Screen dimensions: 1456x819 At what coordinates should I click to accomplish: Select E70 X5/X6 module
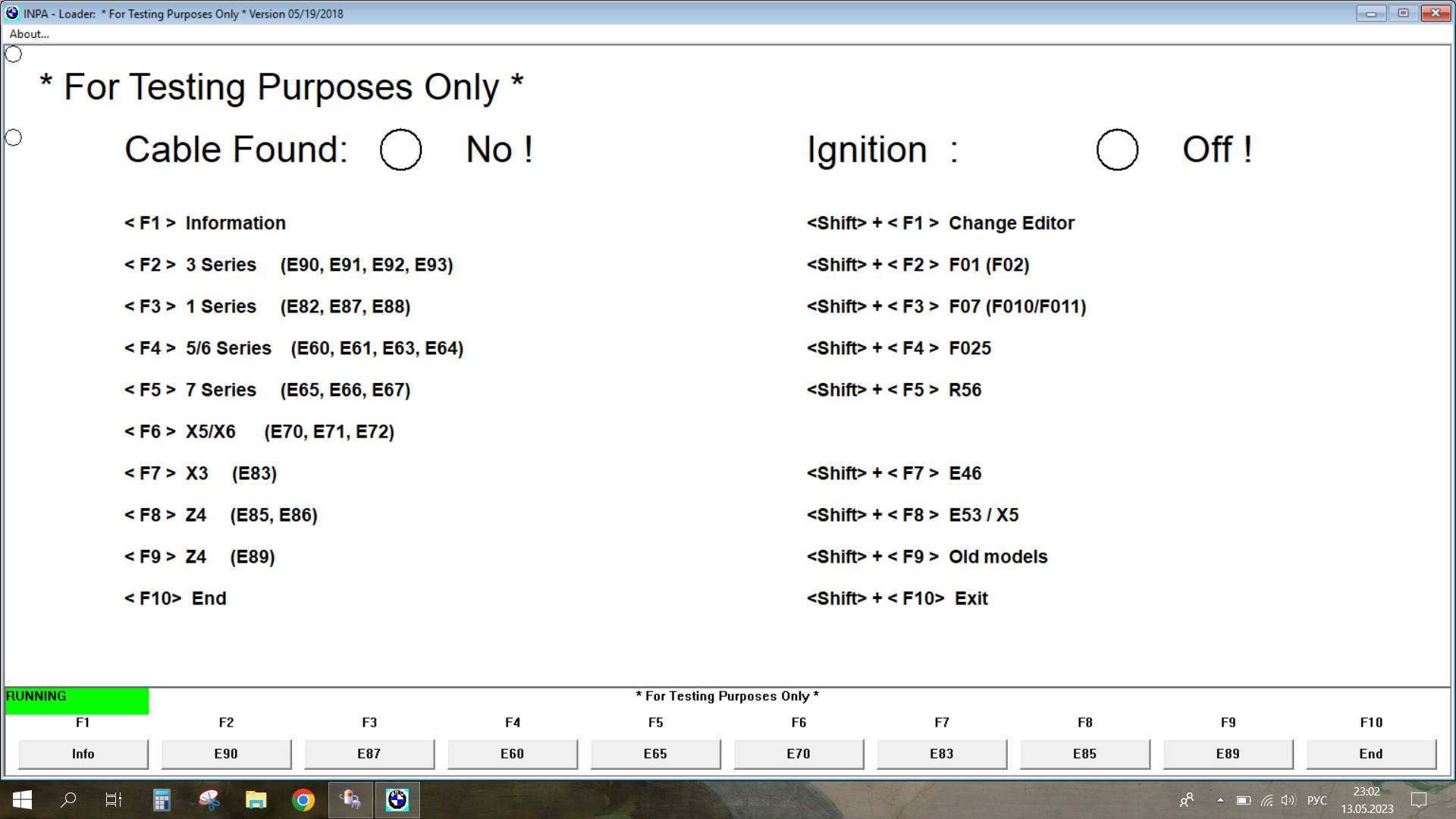click(799, 753)
